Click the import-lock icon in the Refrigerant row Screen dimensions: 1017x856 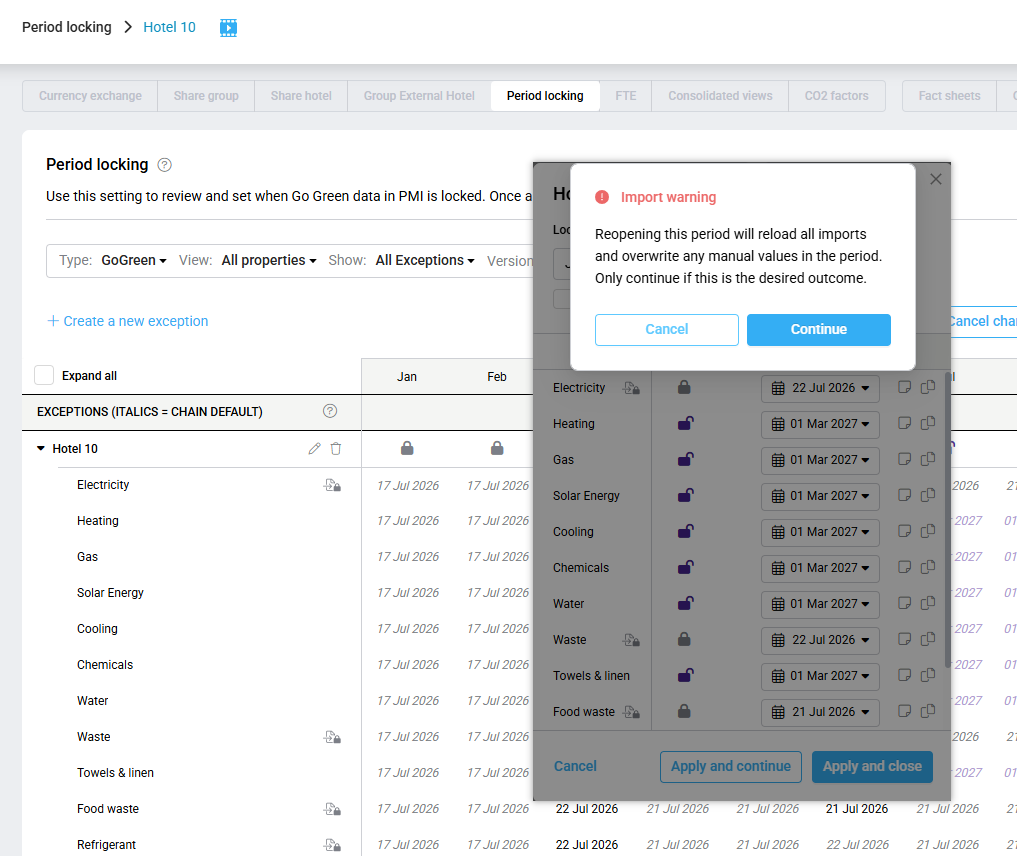(333, 845)
